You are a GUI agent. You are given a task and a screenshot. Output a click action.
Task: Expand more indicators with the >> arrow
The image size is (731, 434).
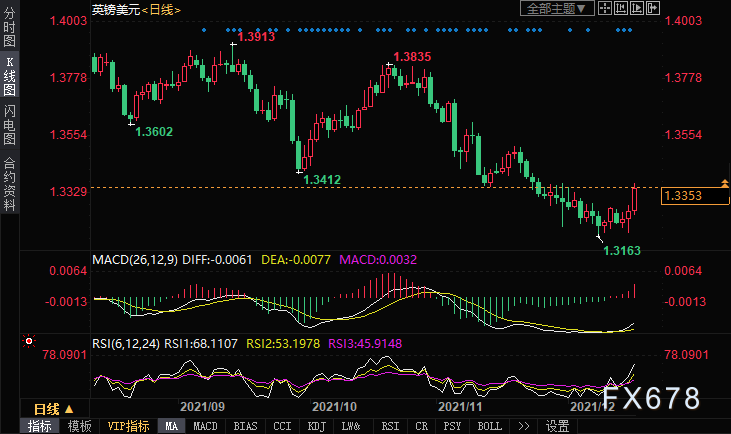coord(524,426)
